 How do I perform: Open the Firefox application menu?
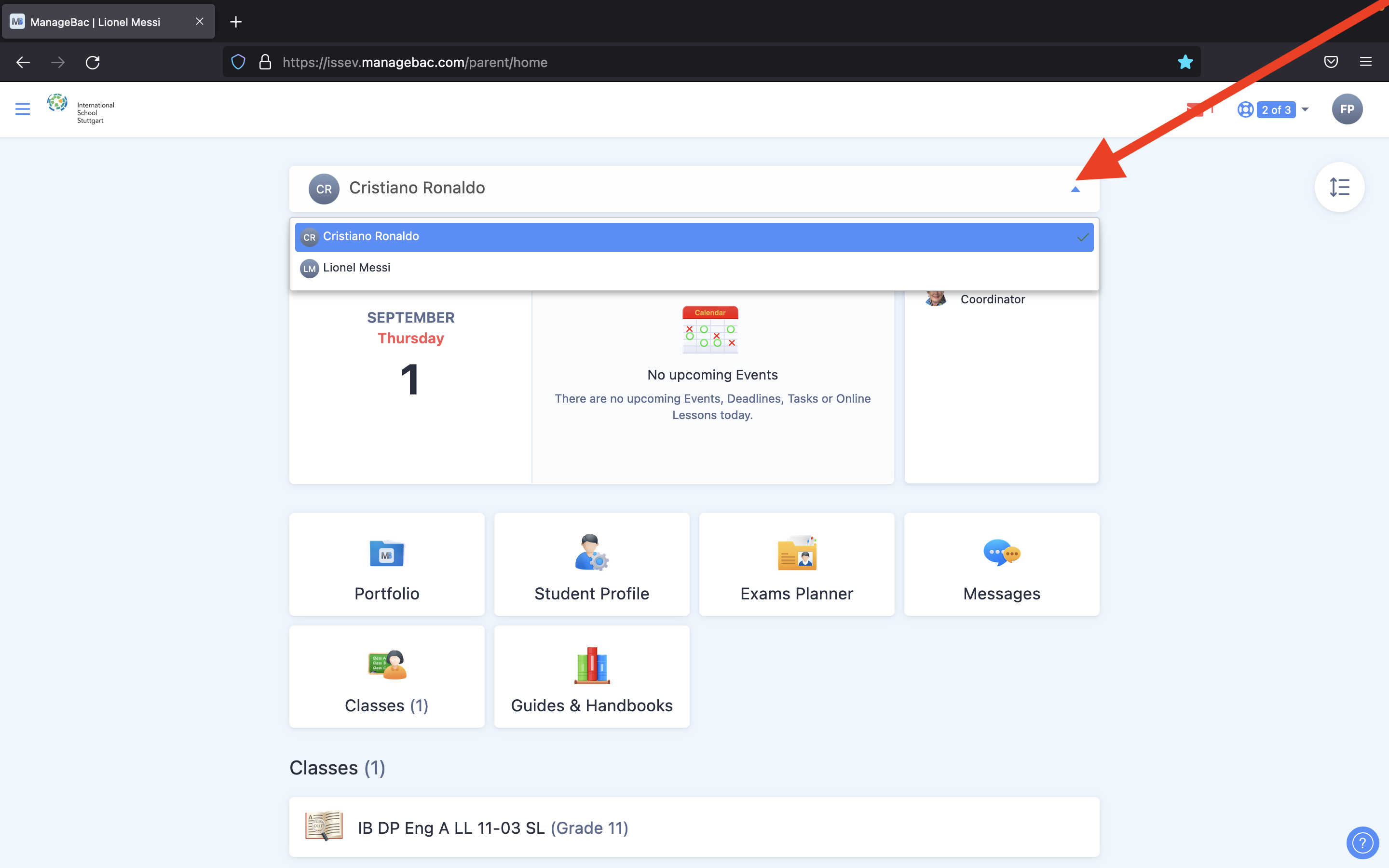[1365, 62]
